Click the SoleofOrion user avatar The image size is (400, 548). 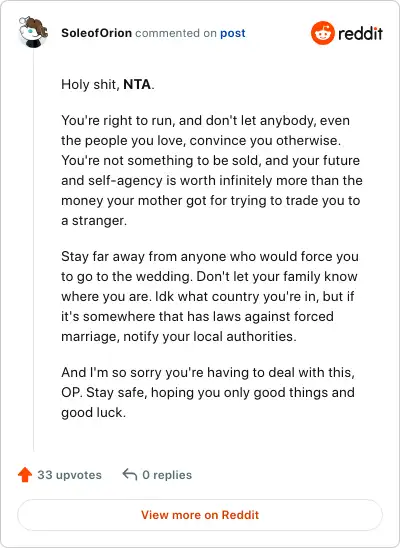(x=33, y=32)
